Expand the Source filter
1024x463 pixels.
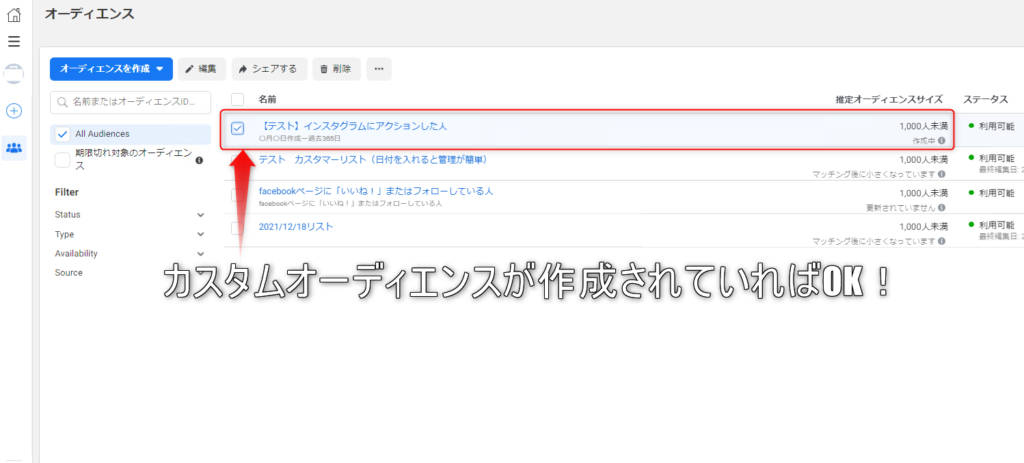[131, 273]
